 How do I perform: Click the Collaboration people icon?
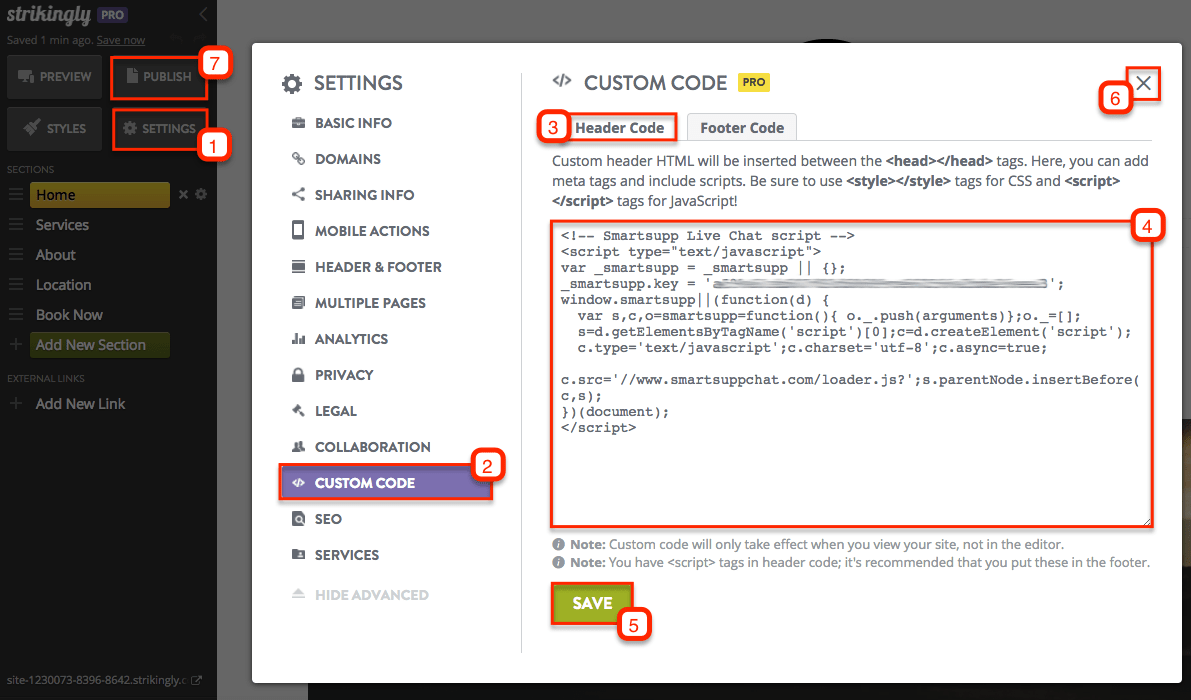[299, 446]
